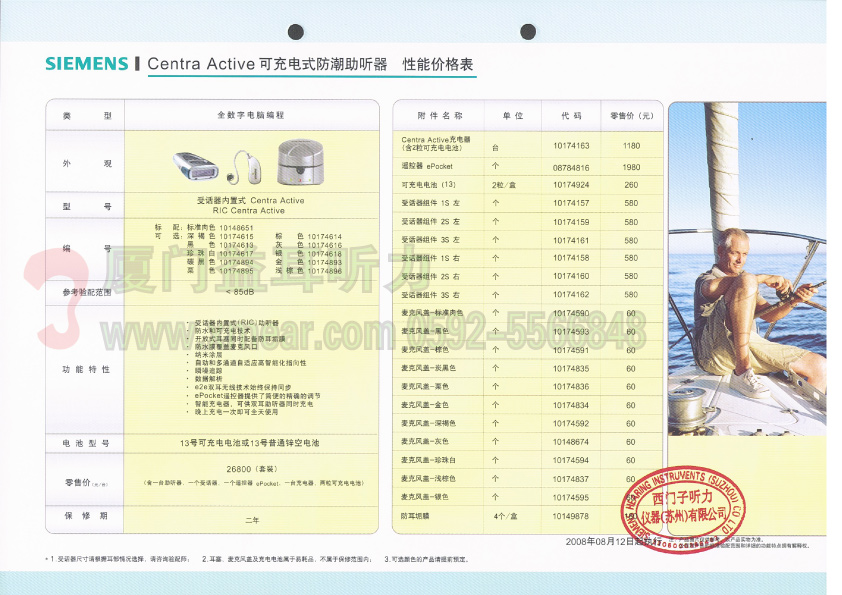The image size is (842, 595).
Task: Click the accessory name "Centra Active充电器"
Action: pos(435,140)
